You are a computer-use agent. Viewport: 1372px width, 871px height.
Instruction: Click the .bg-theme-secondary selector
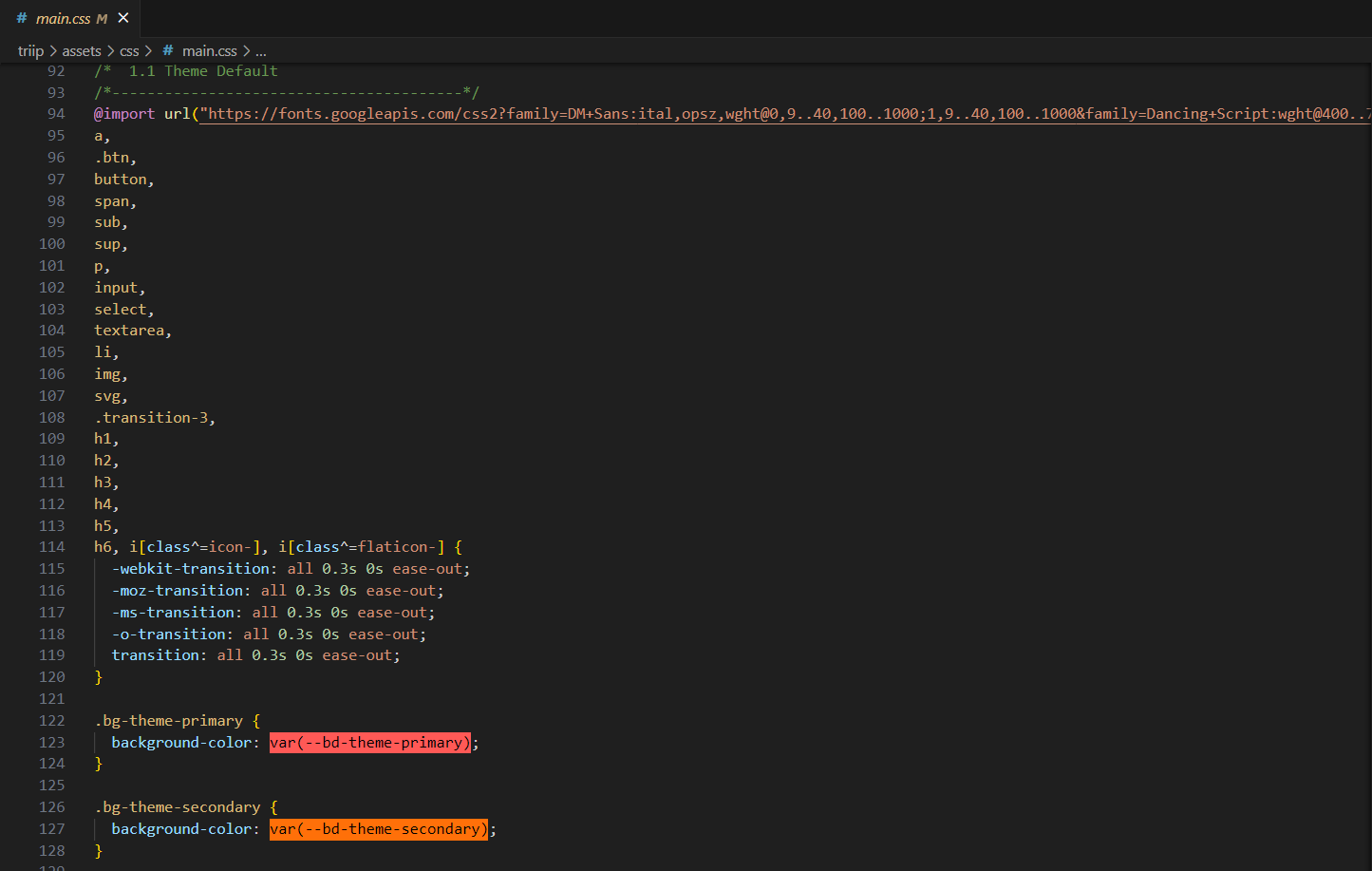(x=178, y=807)
